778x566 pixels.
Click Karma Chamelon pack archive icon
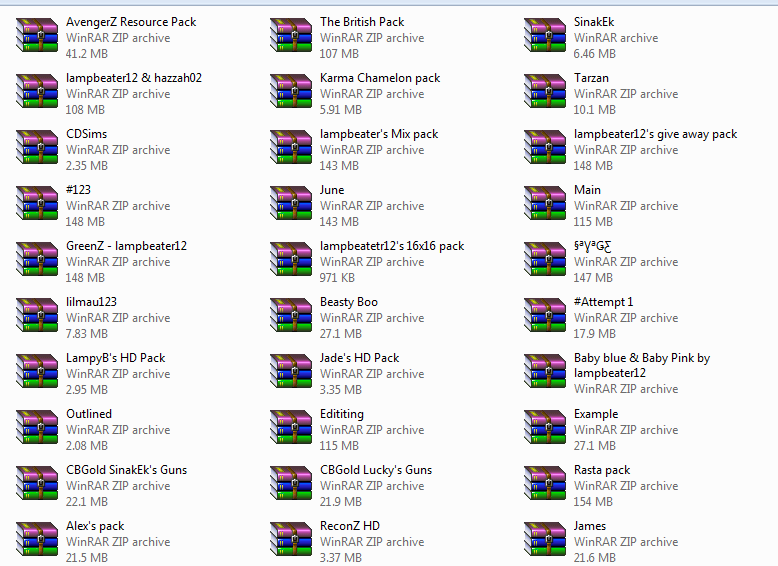click(x=291, y=91)
